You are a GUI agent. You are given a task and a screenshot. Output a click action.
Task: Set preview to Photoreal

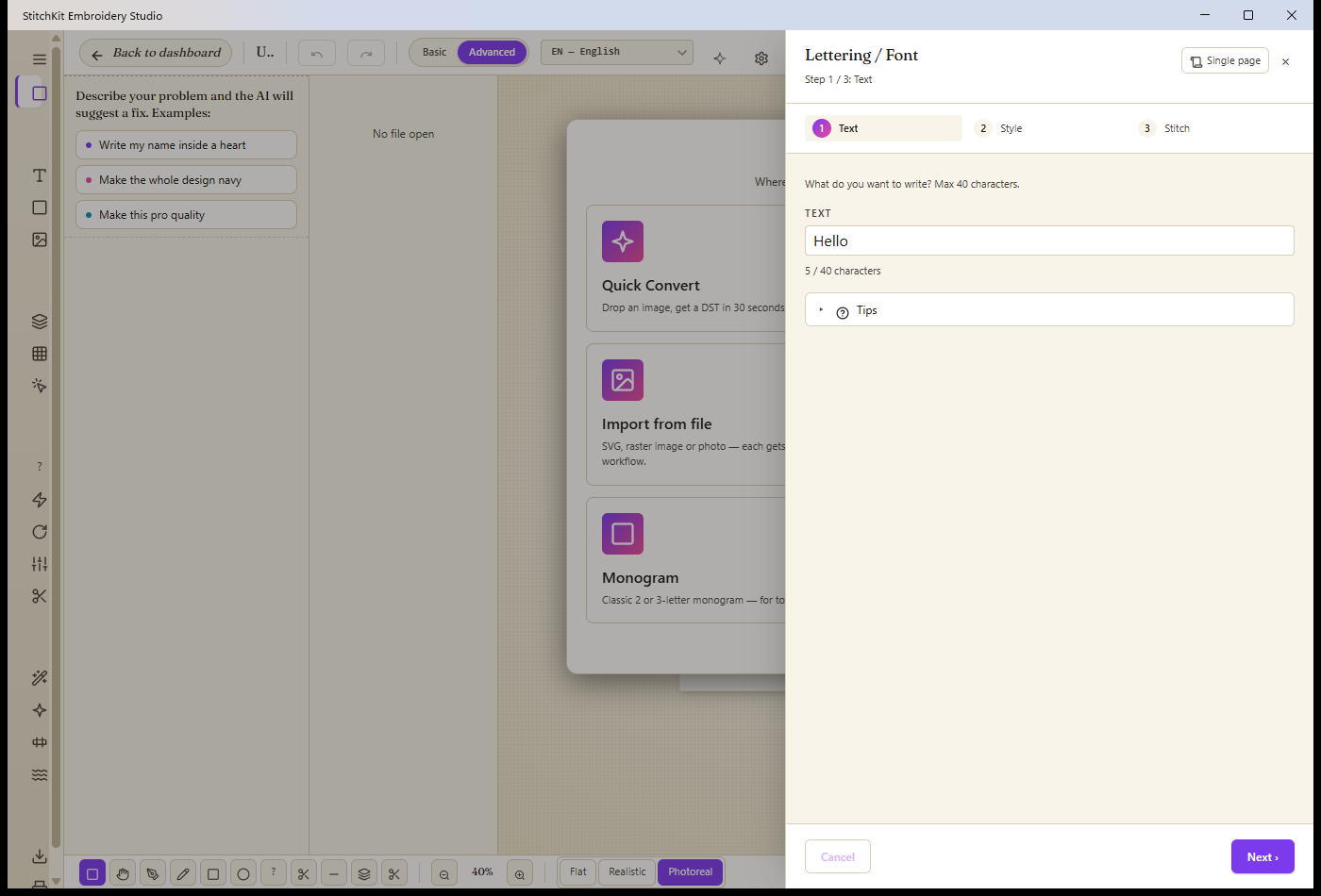pyautogui.click(x=691, y=872)
